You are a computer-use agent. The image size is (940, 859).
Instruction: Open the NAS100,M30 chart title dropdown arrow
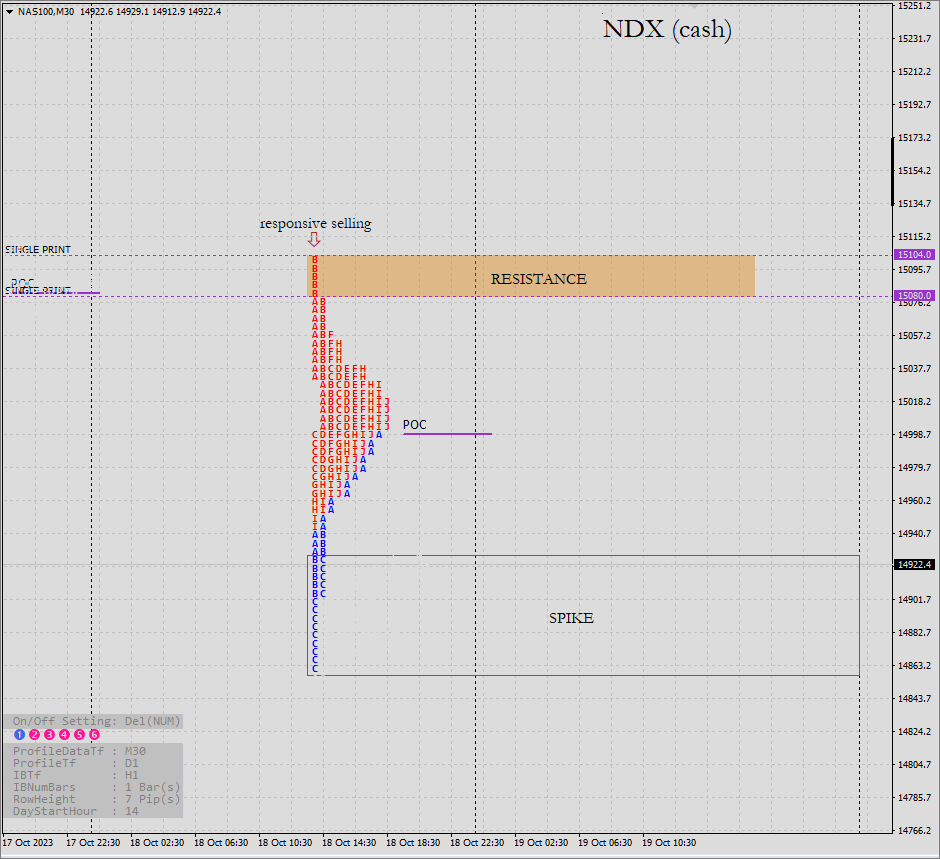pyautogui.click(x=10, y=12)
